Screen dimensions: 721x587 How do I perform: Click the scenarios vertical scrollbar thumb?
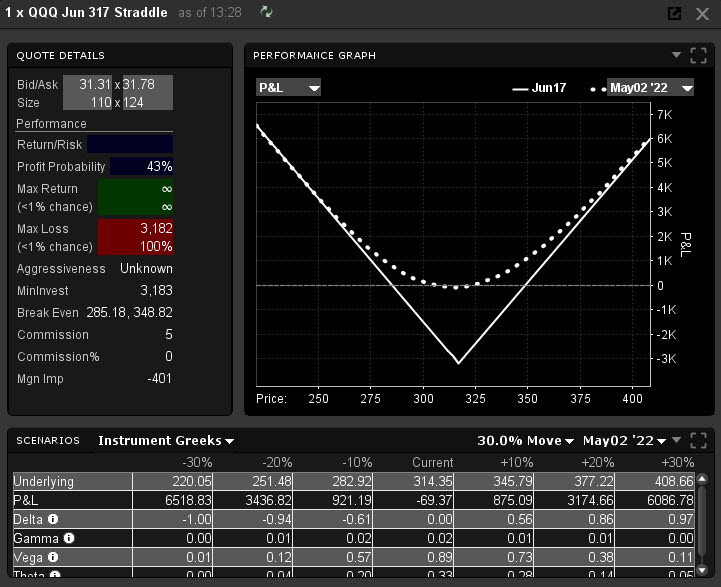pos(702,520)
